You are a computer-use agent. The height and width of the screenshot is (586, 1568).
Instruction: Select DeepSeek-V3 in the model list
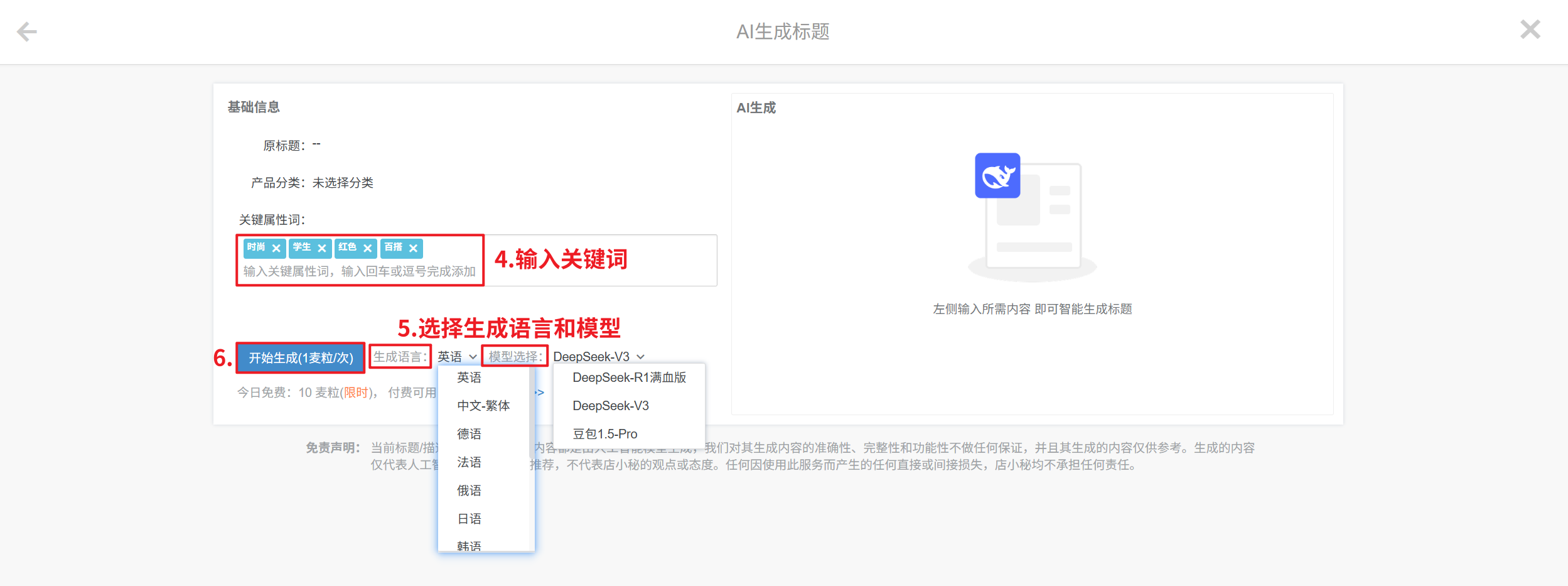(x=611, y=406)
